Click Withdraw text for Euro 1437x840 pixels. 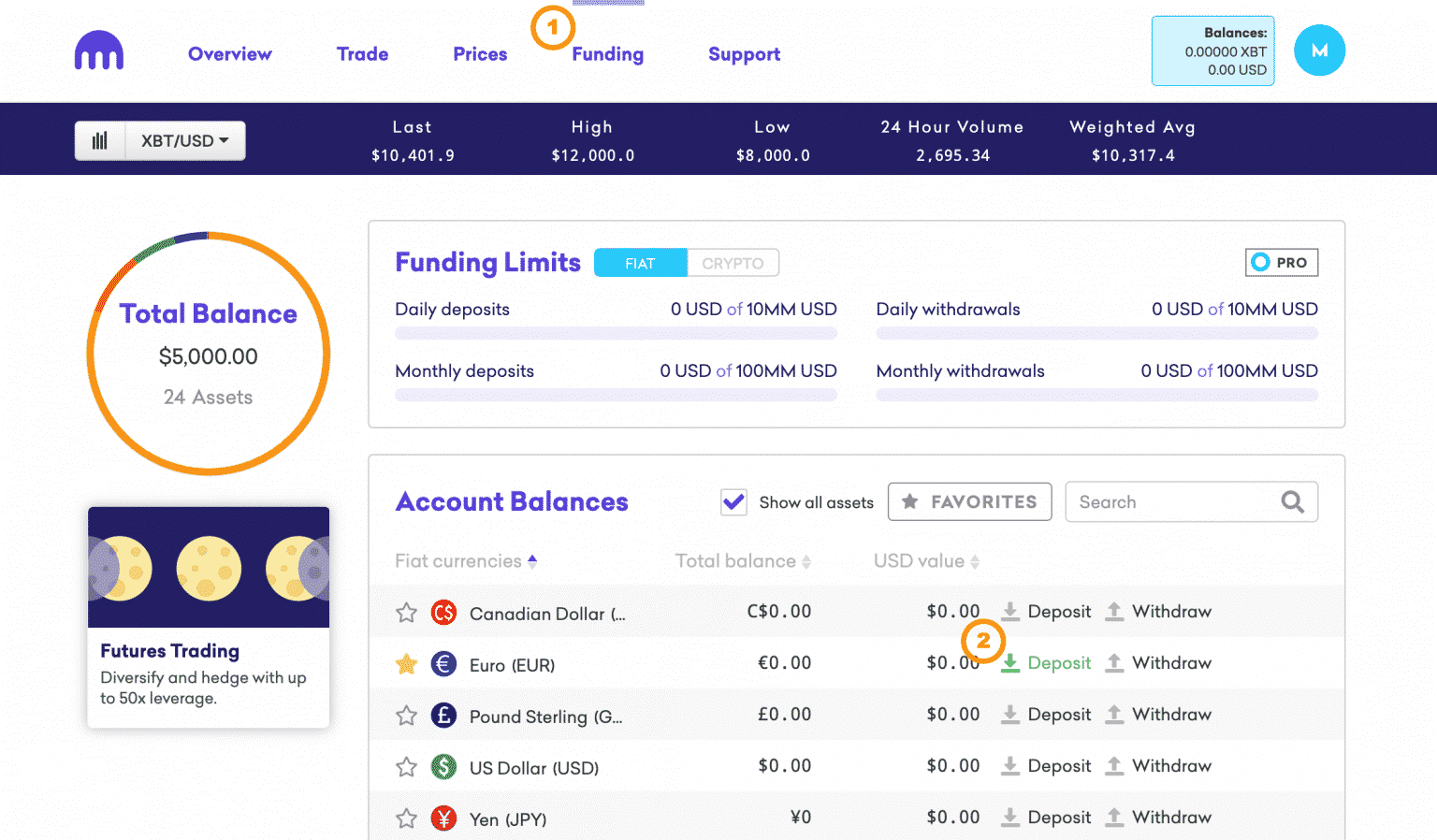(1172, 663)
